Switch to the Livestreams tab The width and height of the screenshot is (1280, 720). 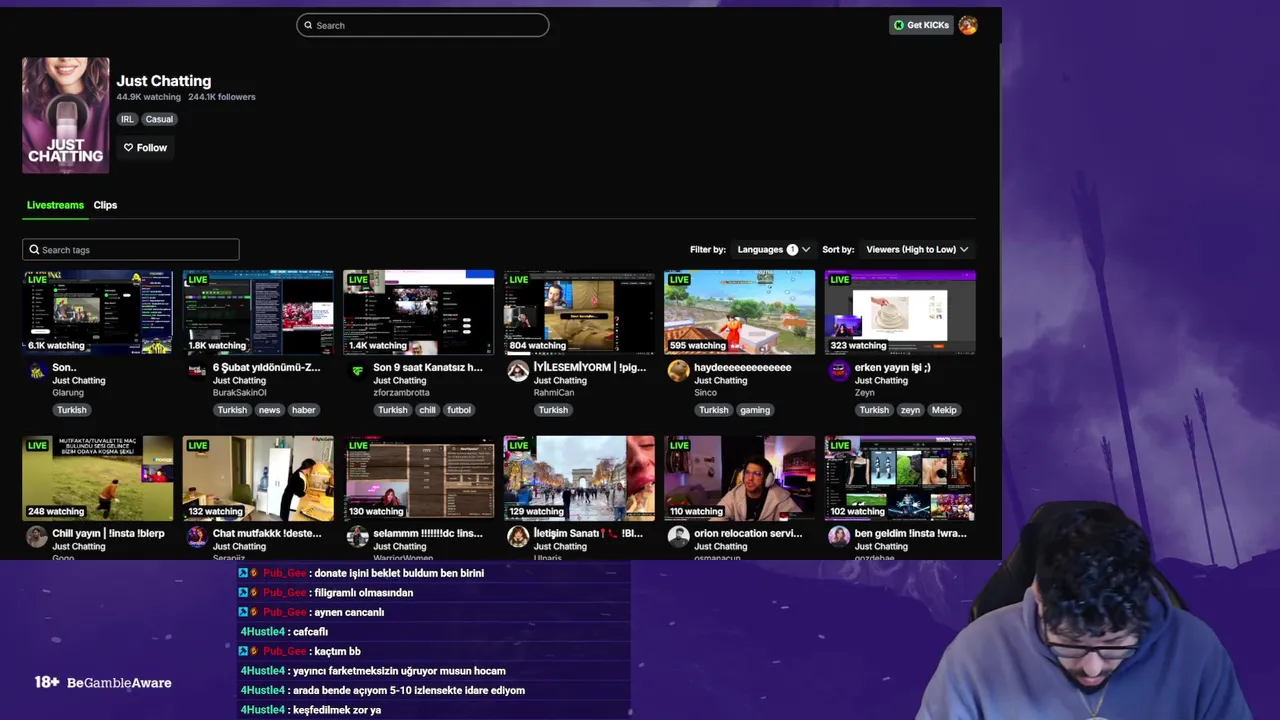55,205
